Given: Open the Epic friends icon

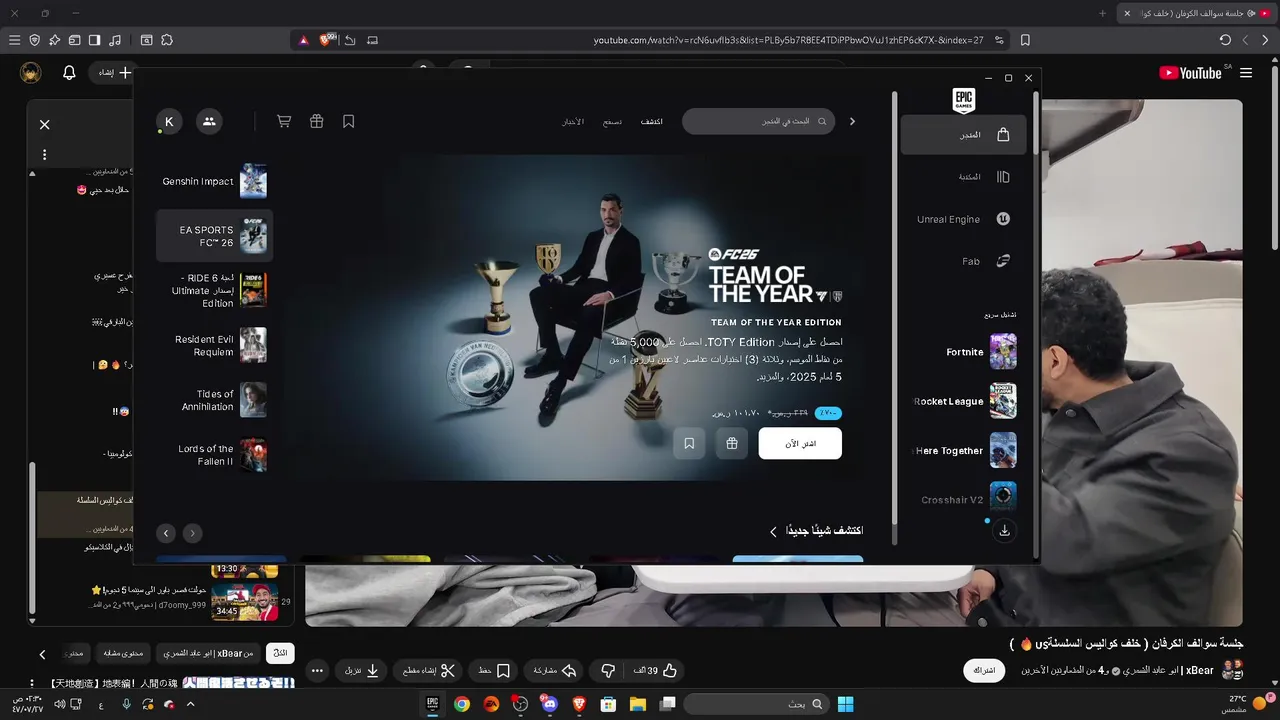Looking at the screenshot, I should [x=209, y=121].
